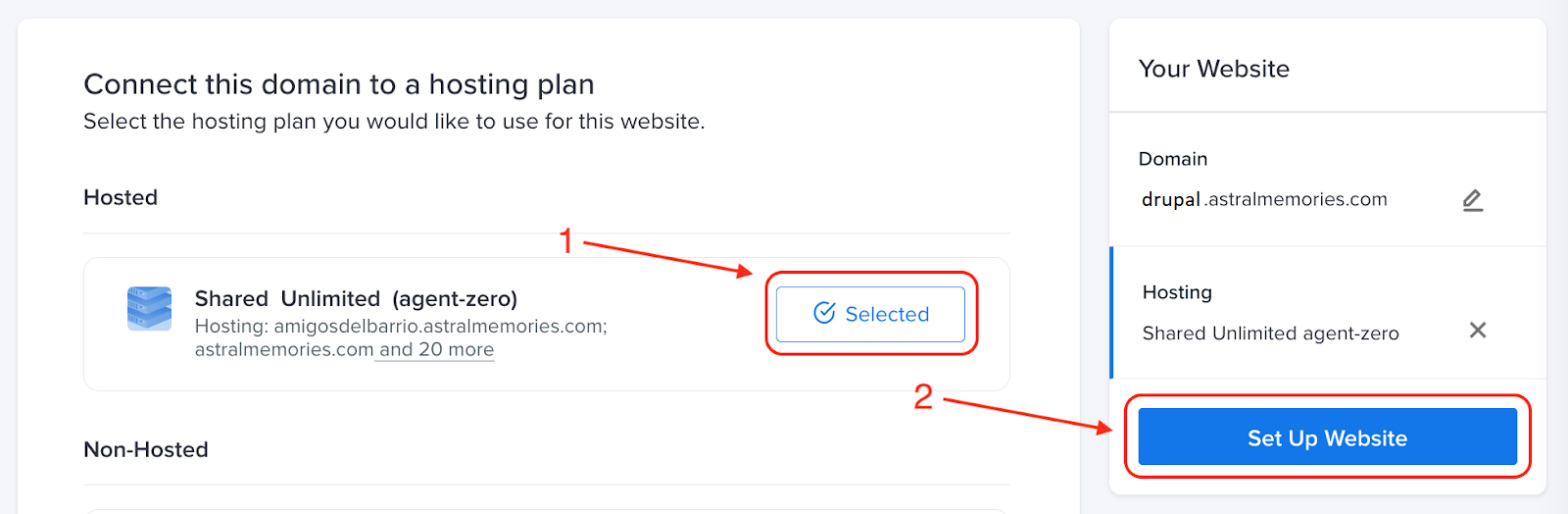Click the drupal.astralmemories.com domain text
This screenshot has height=514, width=1568.
click(1264, 199)
